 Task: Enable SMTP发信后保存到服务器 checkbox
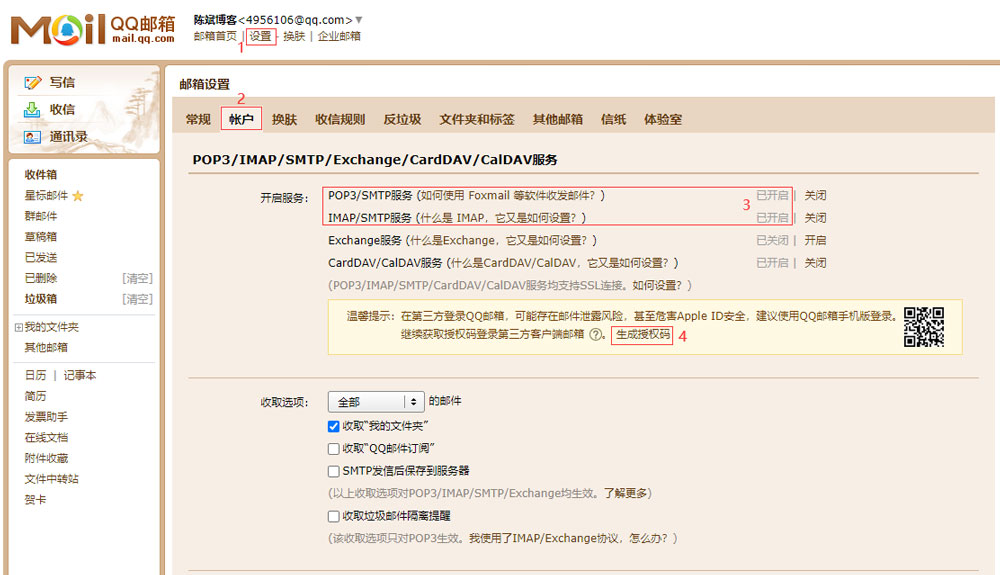click(334, 471)
